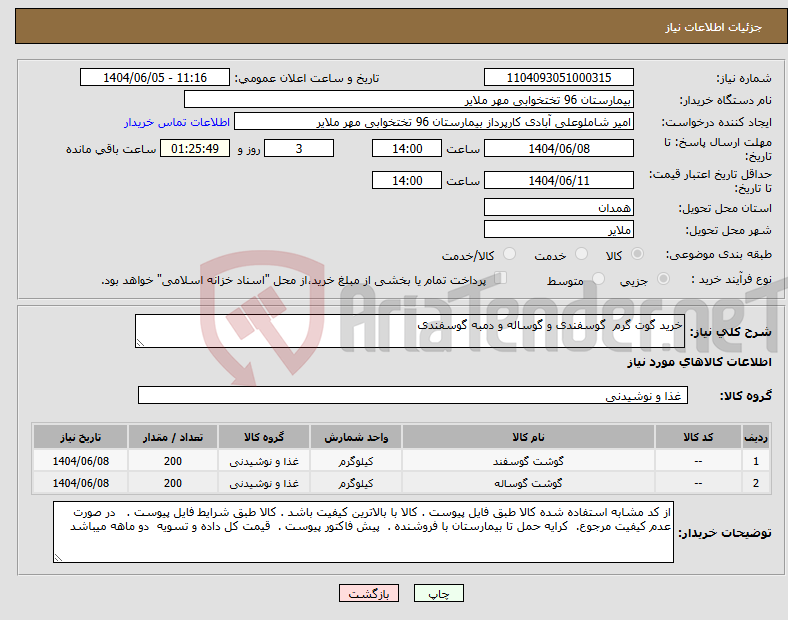Click the بازگشت (back) button
Screen dimensions: 788x620
tap(369, 593)
